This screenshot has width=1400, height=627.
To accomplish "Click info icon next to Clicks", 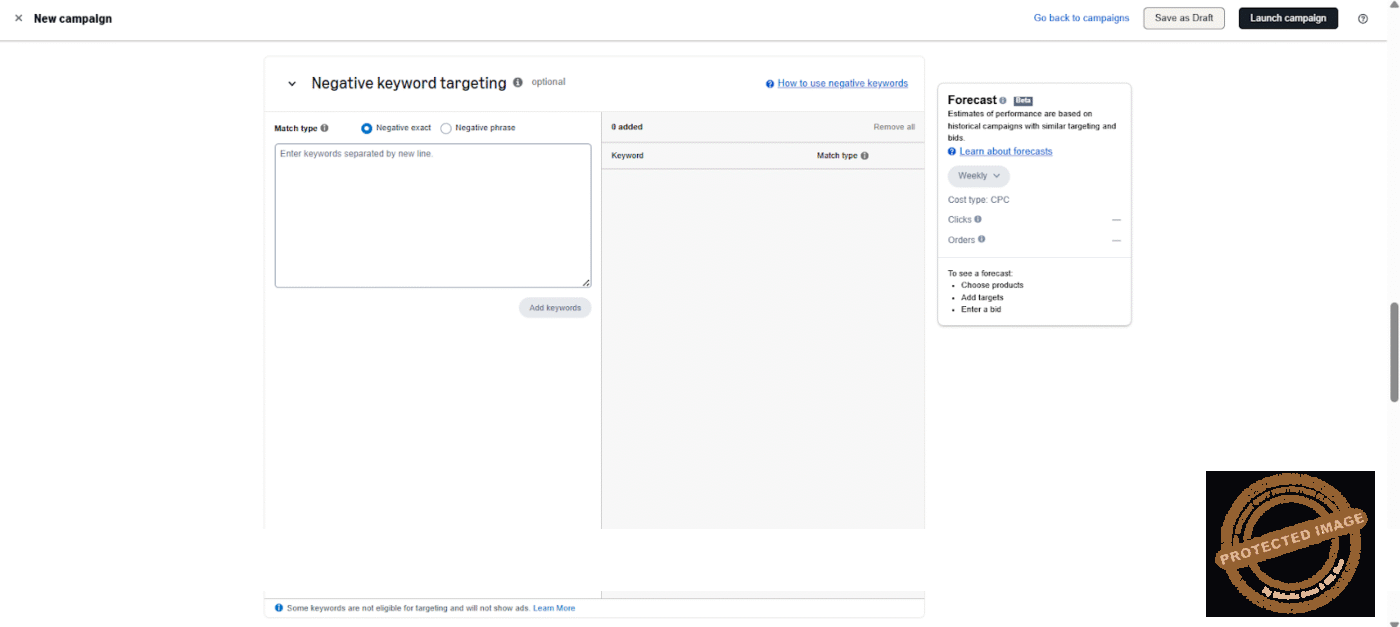I will pos(978,219).
